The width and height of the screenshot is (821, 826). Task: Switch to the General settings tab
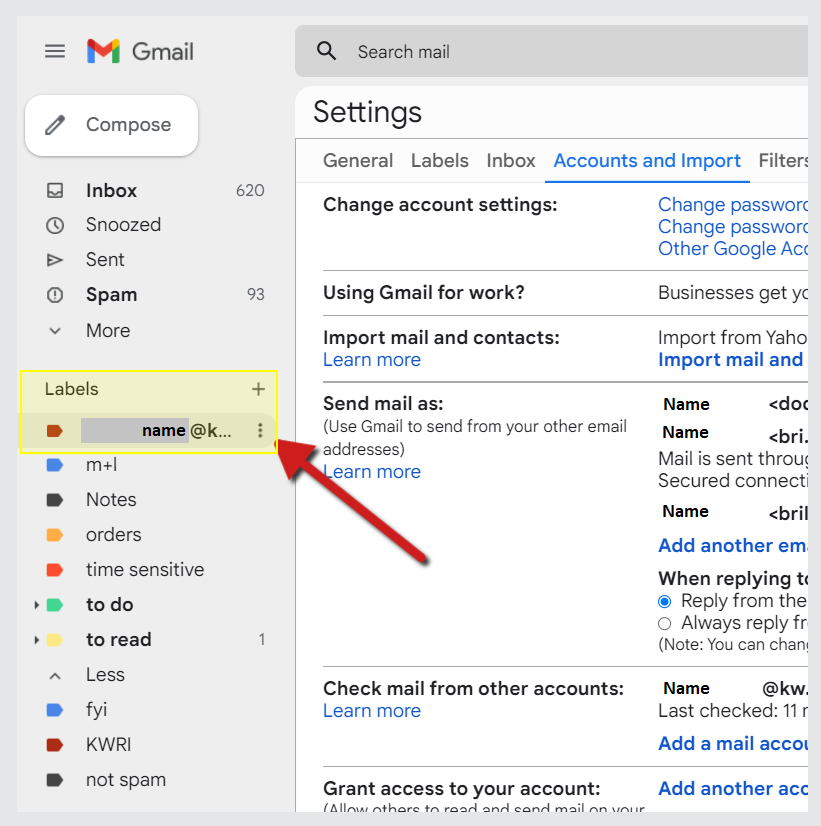tap(358, 161)
